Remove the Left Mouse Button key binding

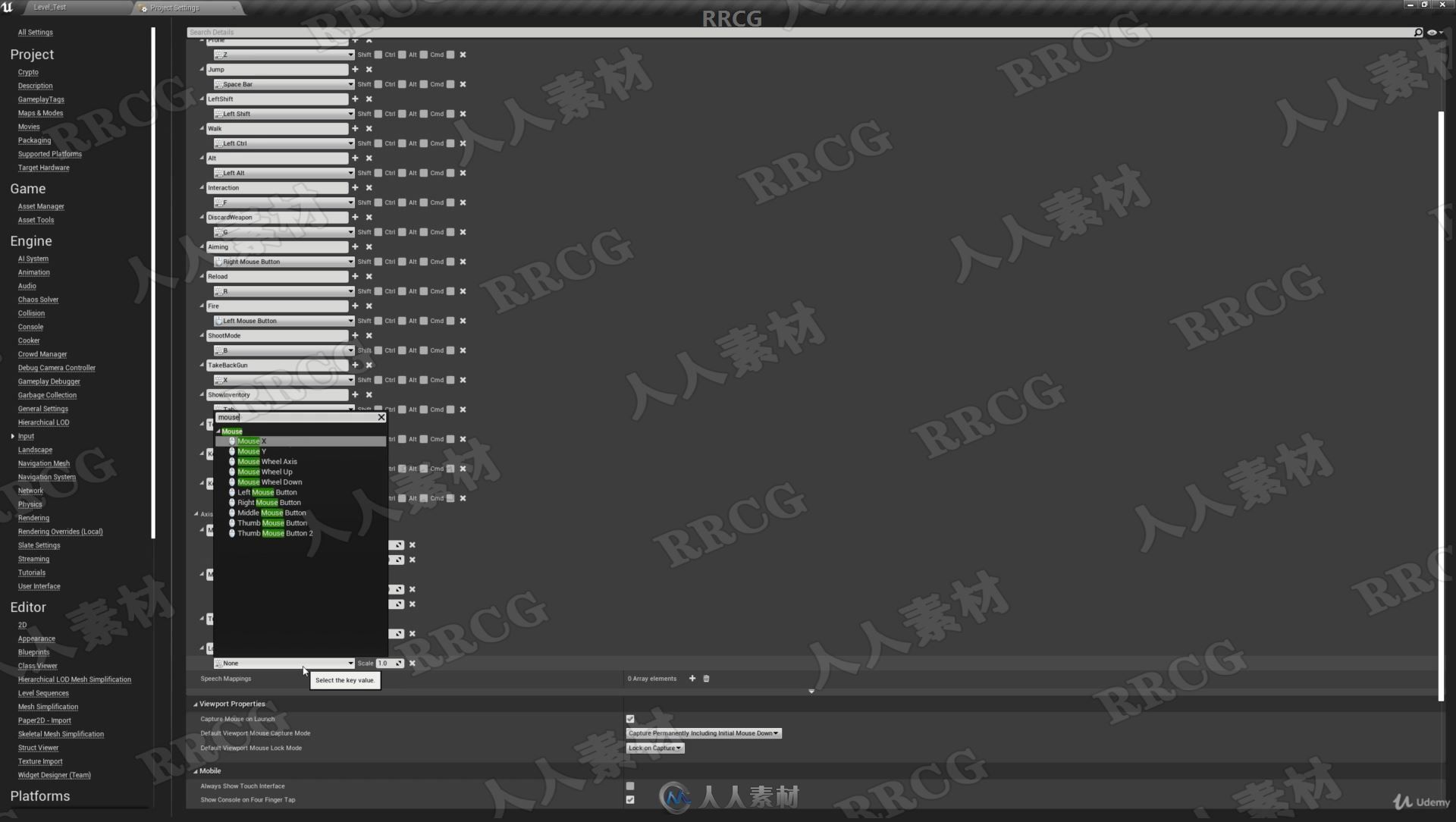click(463, 321)
